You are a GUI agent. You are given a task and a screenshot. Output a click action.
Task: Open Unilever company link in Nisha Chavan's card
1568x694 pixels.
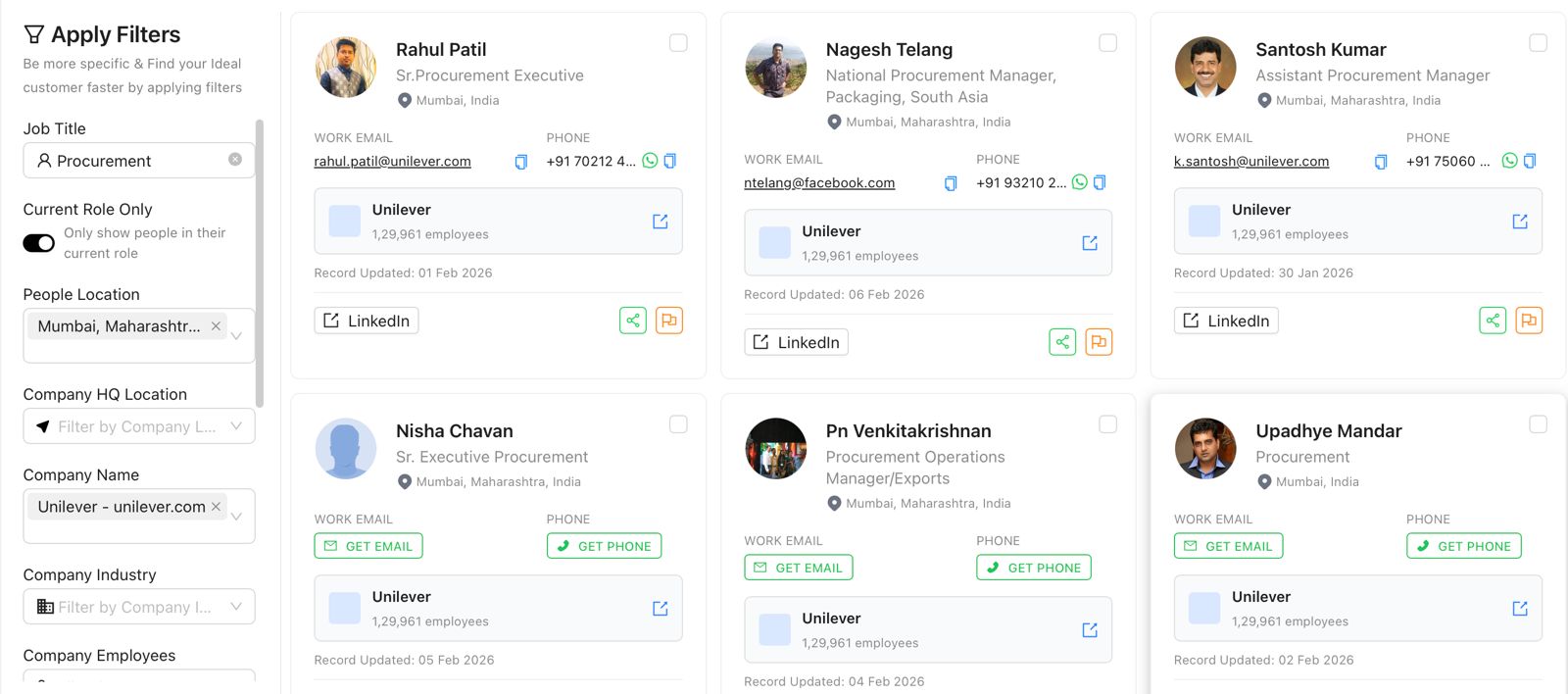661,609
